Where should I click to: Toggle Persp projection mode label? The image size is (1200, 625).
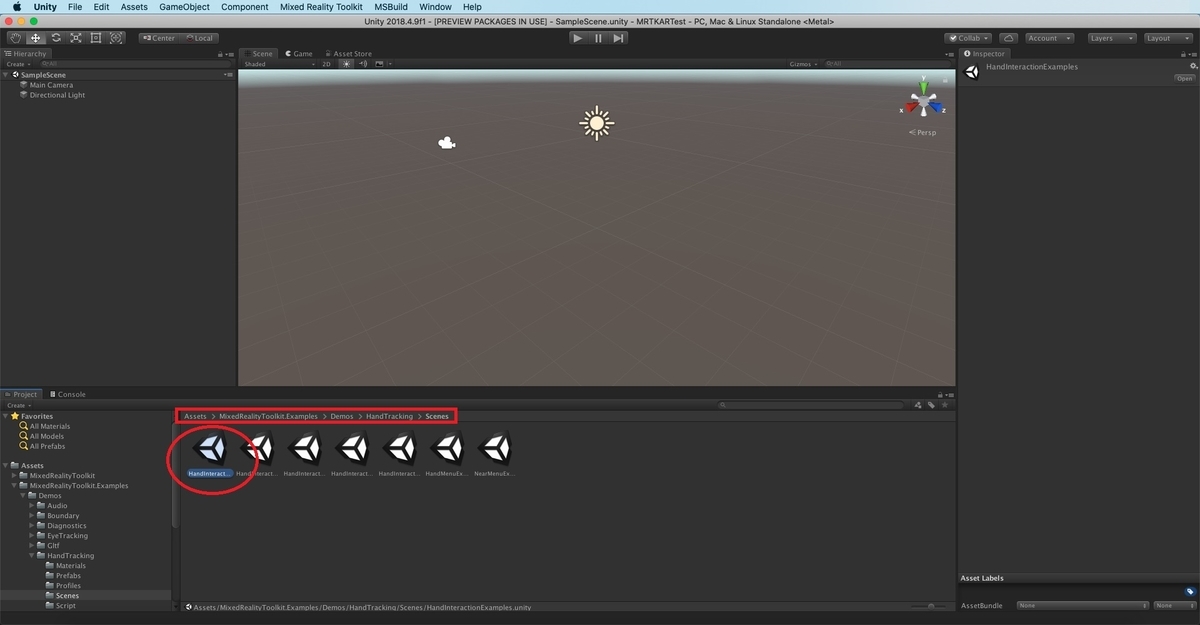[x=925, y=132]
